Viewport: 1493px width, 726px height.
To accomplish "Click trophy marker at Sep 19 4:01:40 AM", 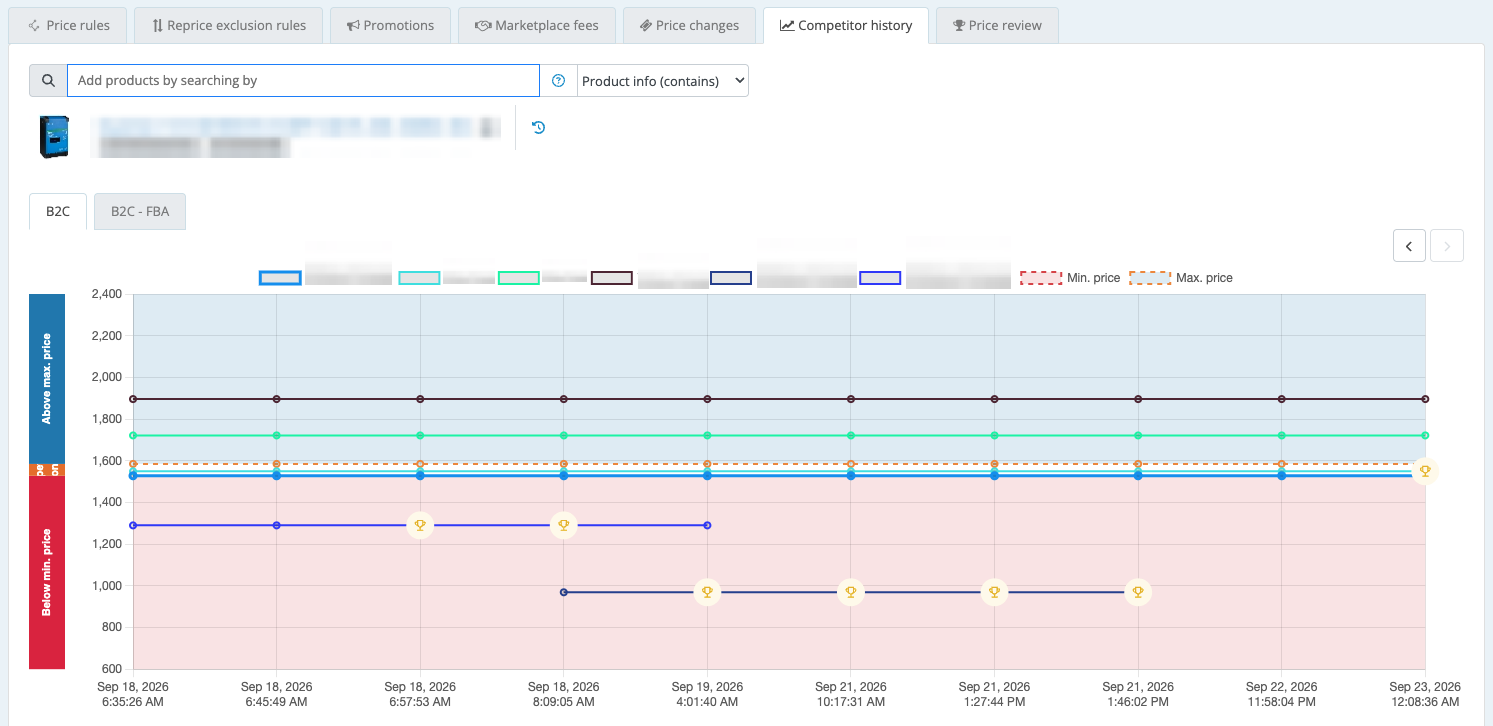I will (707, 592).
